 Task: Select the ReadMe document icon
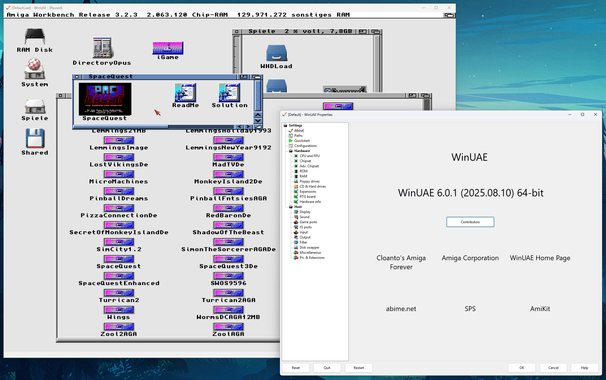coord(185,92)
